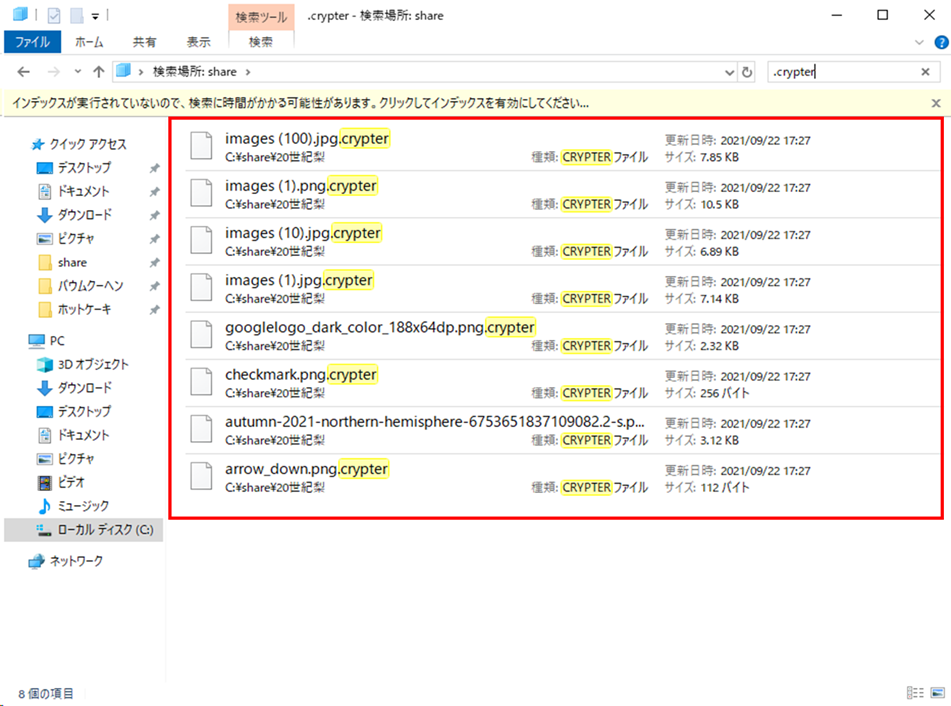Navigate up one level with the Up arrow

point(96,71)
